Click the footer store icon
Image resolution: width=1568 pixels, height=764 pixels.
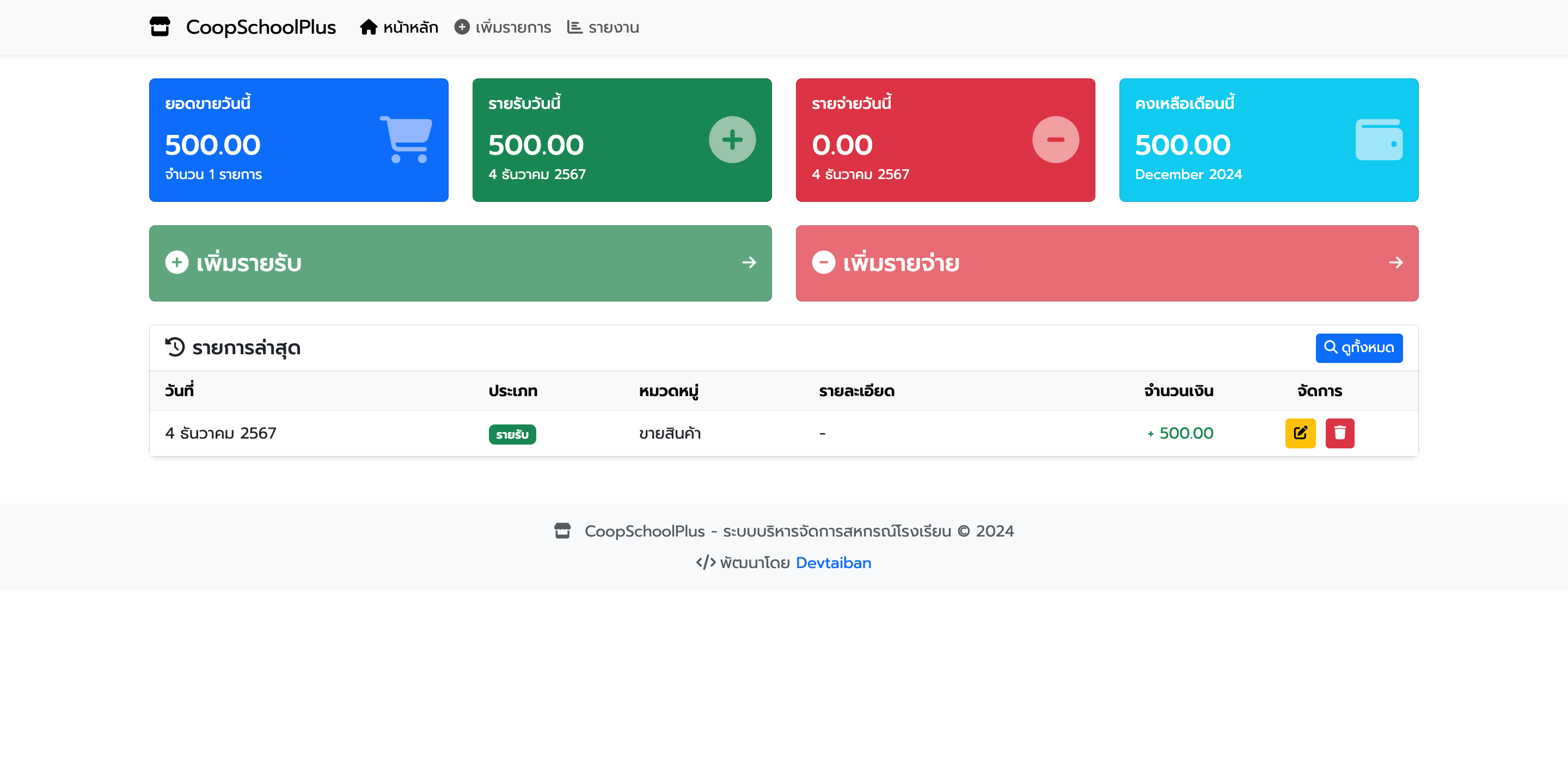pyautogui.click(x=562, y=531)
